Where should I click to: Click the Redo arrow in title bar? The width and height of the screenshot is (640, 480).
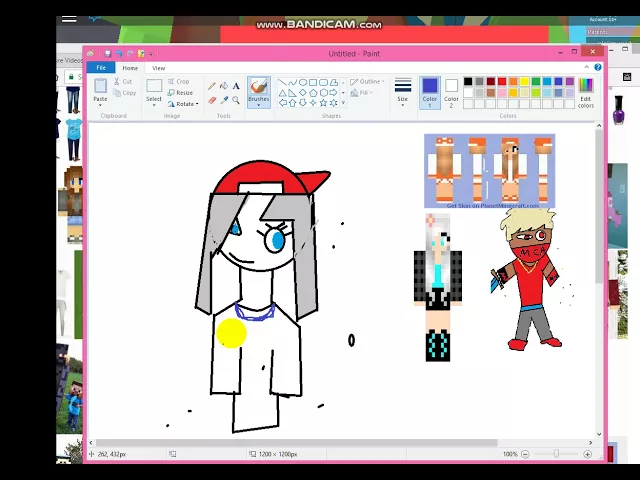coord(130,53)
